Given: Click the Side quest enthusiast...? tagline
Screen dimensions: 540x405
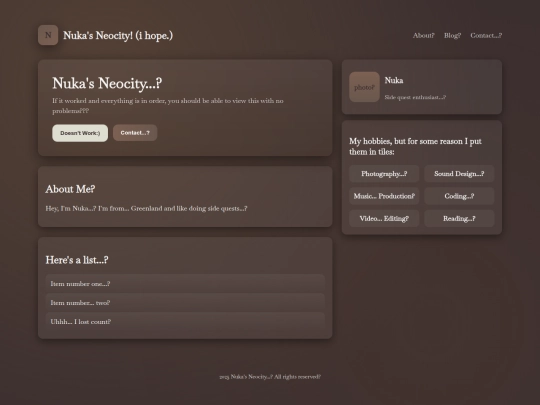Looking at the screenshot, I should (x=415, y=97).
